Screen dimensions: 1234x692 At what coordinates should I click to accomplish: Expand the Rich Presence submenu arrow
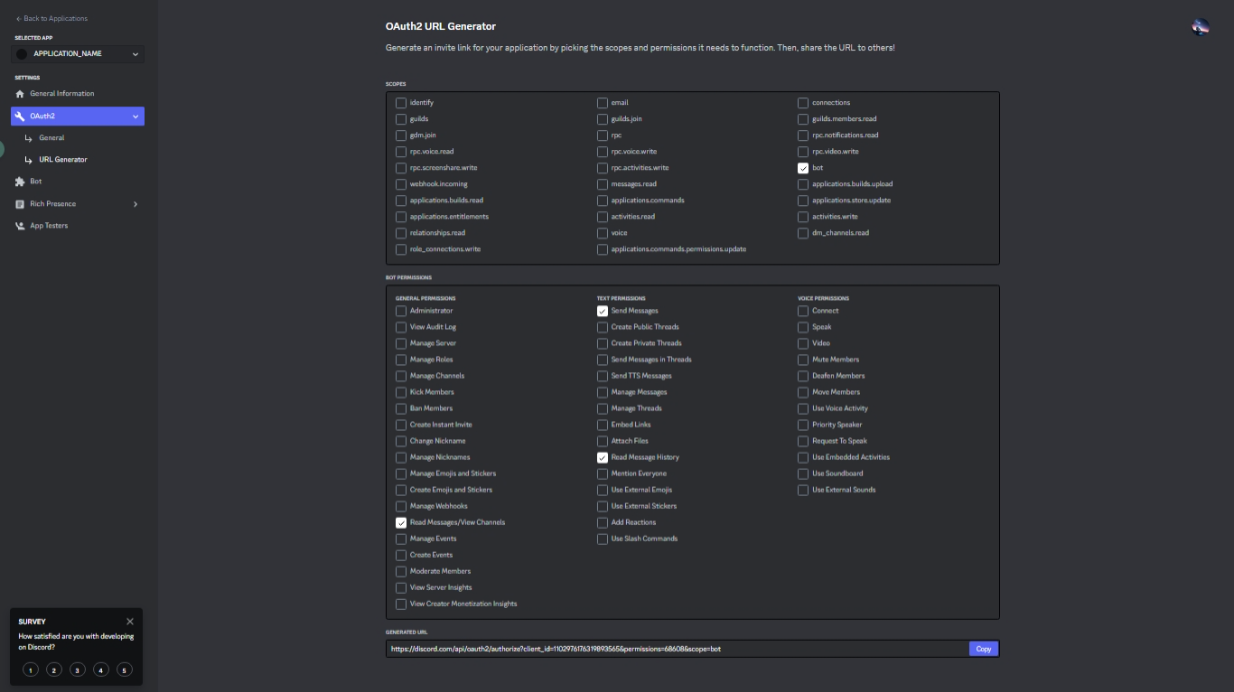tap(135, 204)
